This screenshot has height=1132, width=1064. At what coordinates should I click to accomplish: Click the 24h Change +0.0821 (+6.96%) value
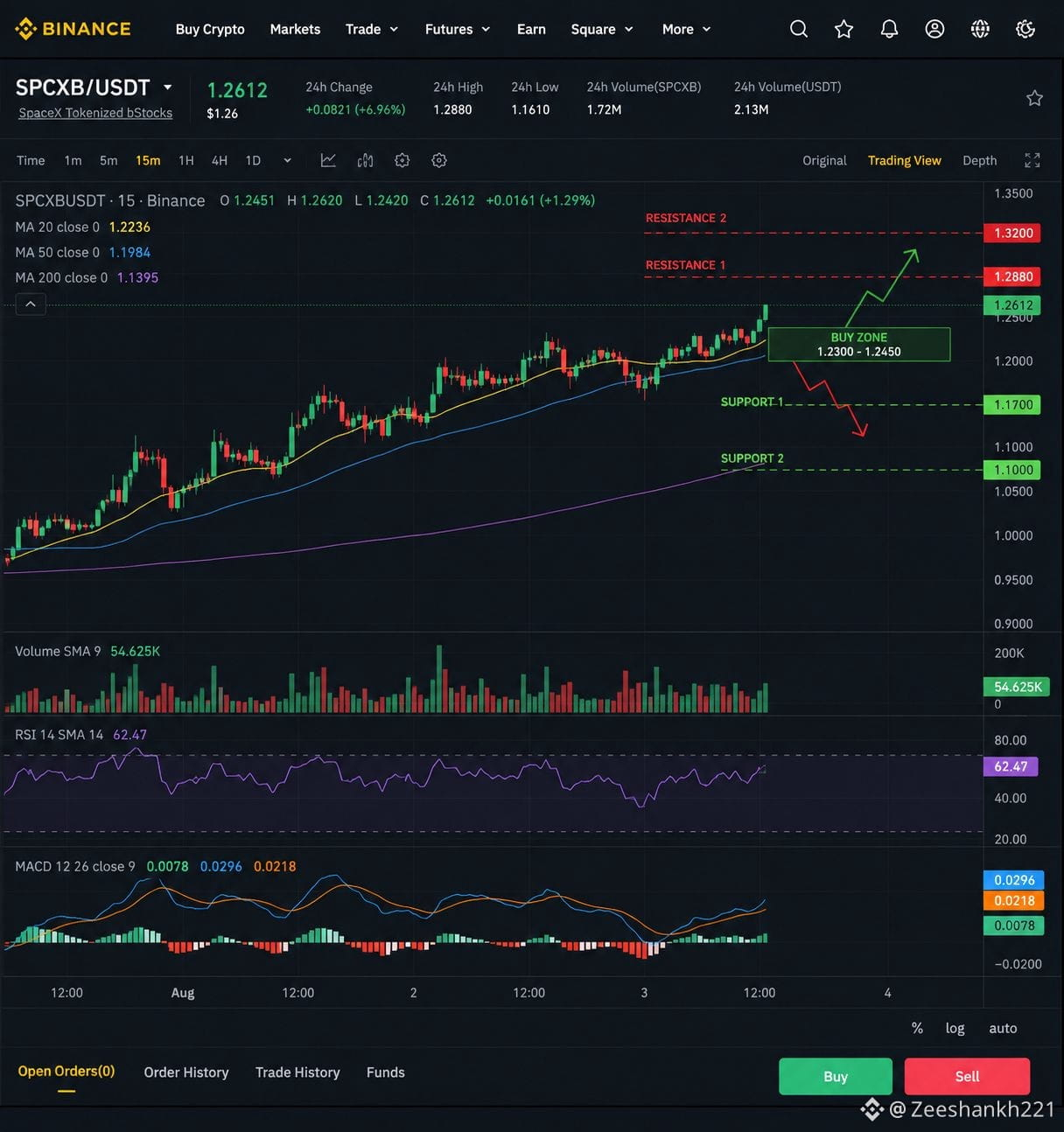click(355, 109)
